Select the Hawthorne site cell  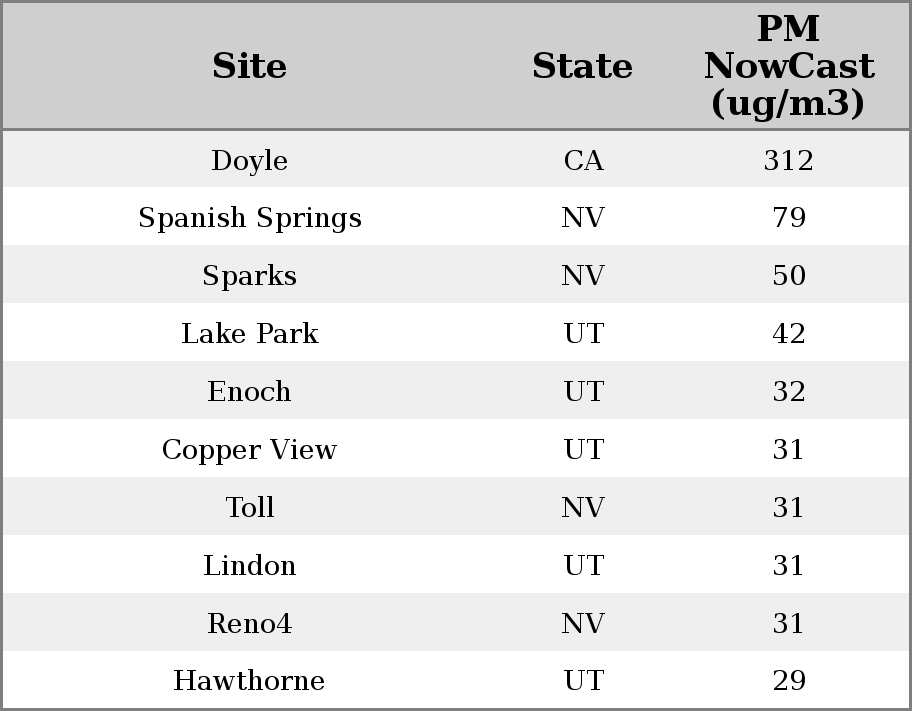(249, 681)
